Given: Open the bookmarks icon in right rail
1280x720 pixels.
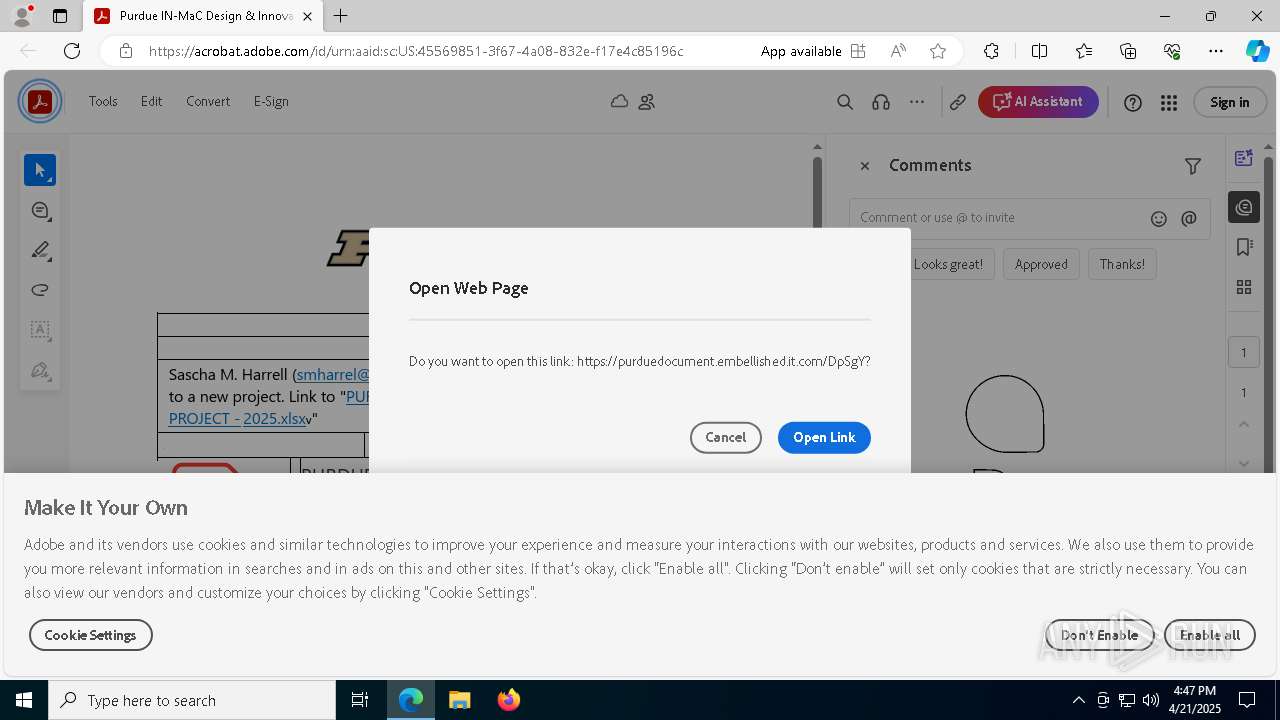Looking at the screenshot, I should (x=1244, y=247).
